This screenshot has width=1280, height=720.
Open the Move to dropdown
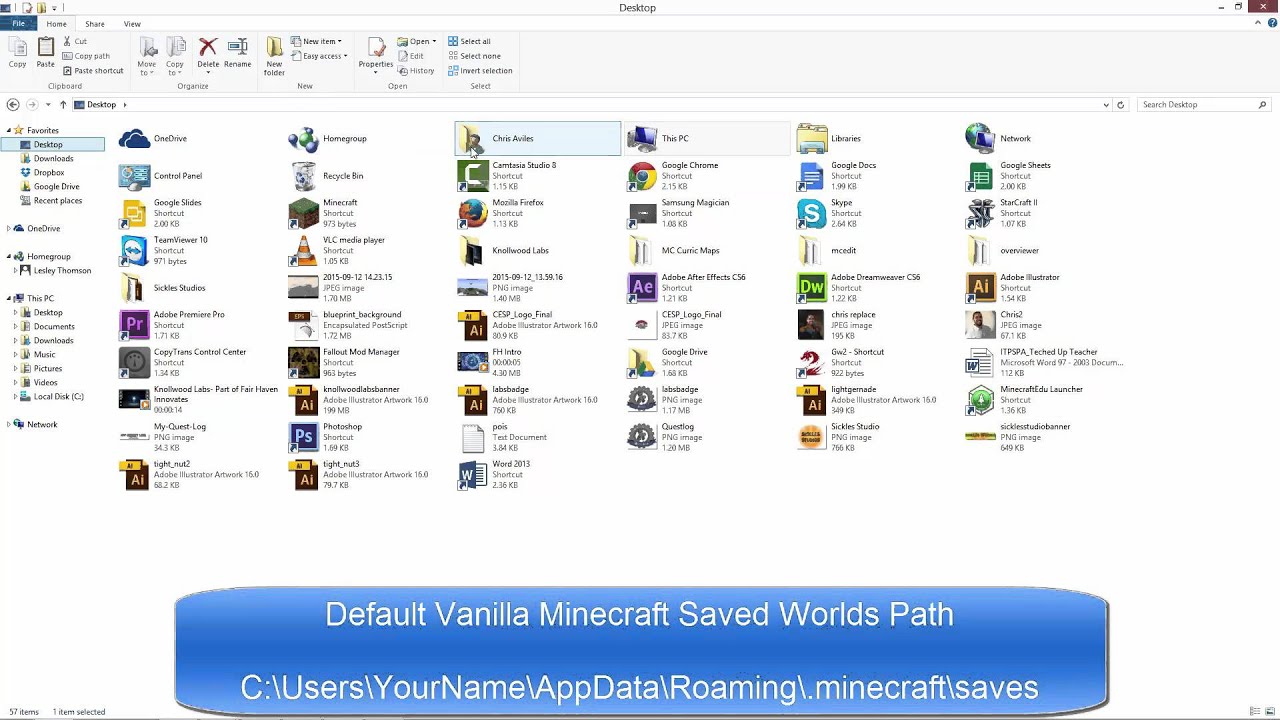(147, 57)
